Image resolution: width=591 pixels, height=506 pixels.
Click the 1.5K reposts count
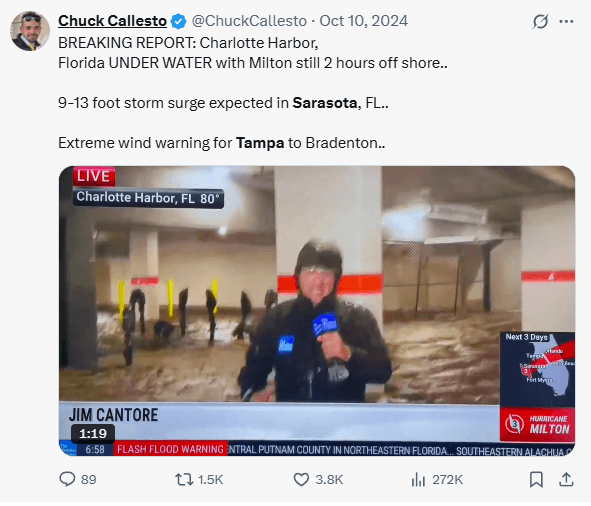pyautogui.click(x=210, y=480)
